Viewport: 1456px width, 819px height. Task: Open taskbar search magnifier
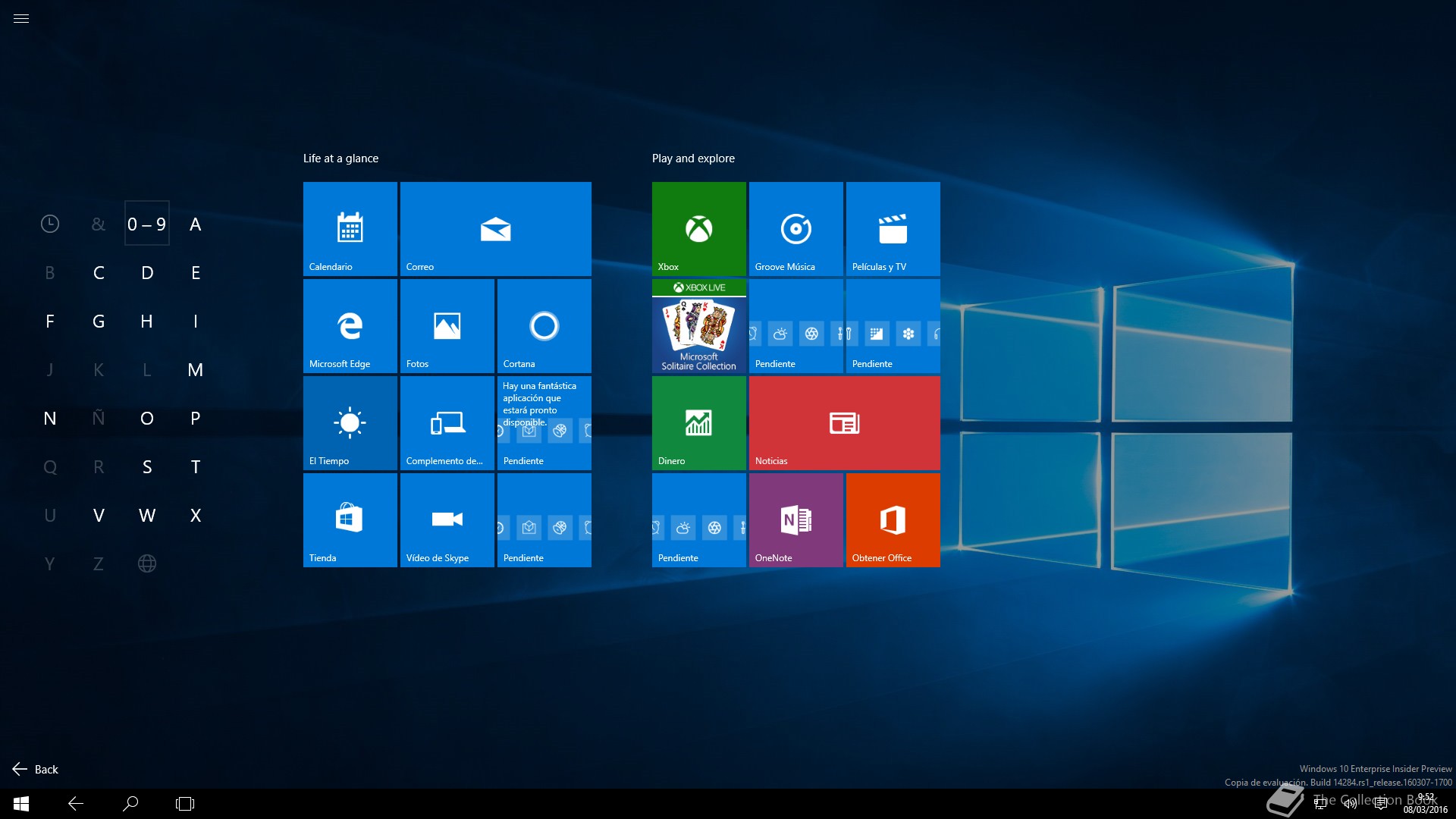(130, 804)
